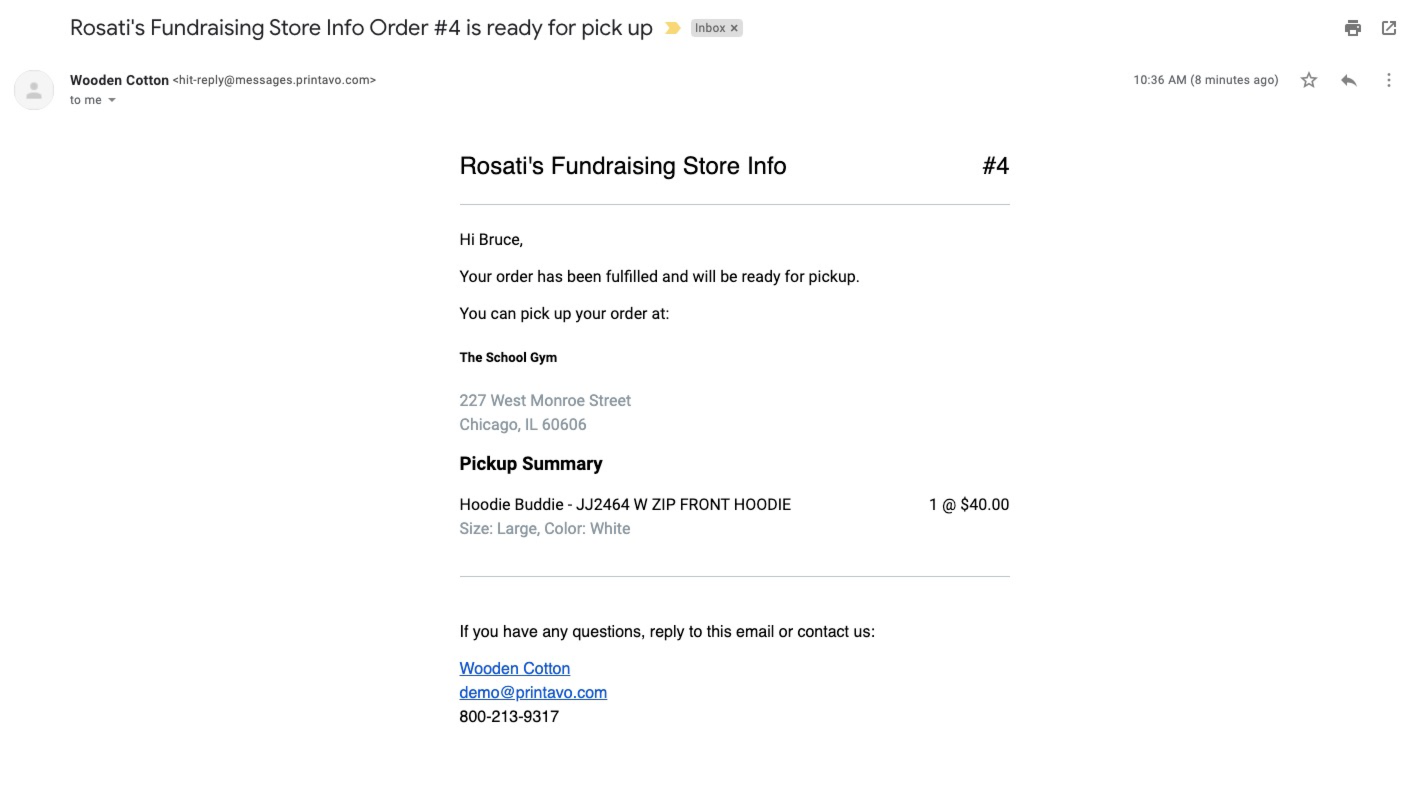Screen dimensions: 1408x791
Task: Star this email message
Action: pyautogui.click(x=1308, y=80)
